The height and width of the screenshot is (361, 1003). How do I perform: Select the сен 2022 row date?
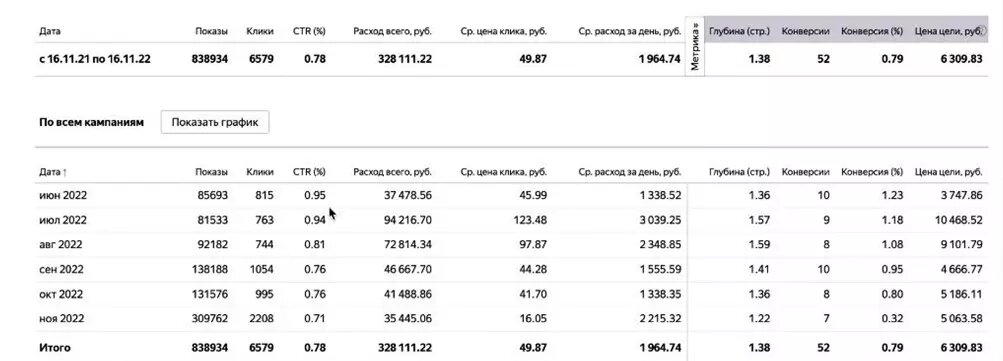click(x=61, y=269)
